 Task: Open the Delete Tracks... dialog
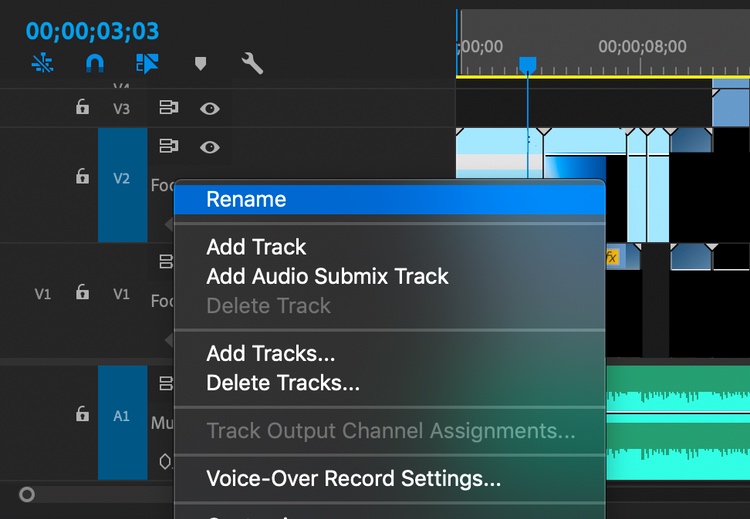click(x=283, y=382)
